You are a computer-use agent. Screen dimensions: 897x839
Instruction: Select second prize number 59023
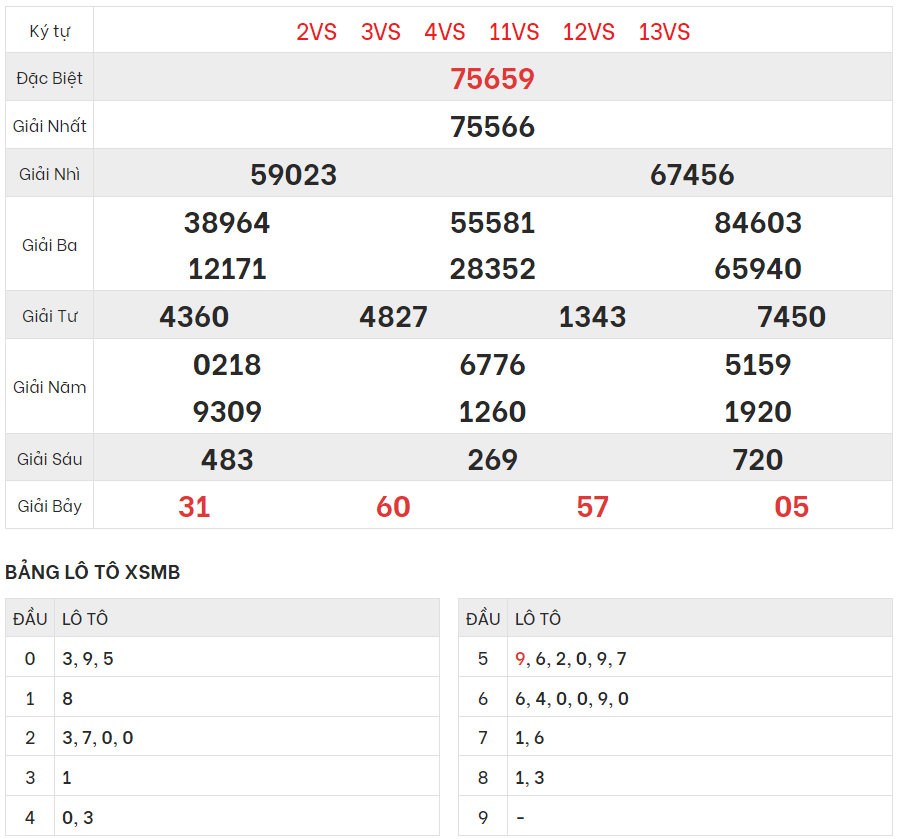293,175
